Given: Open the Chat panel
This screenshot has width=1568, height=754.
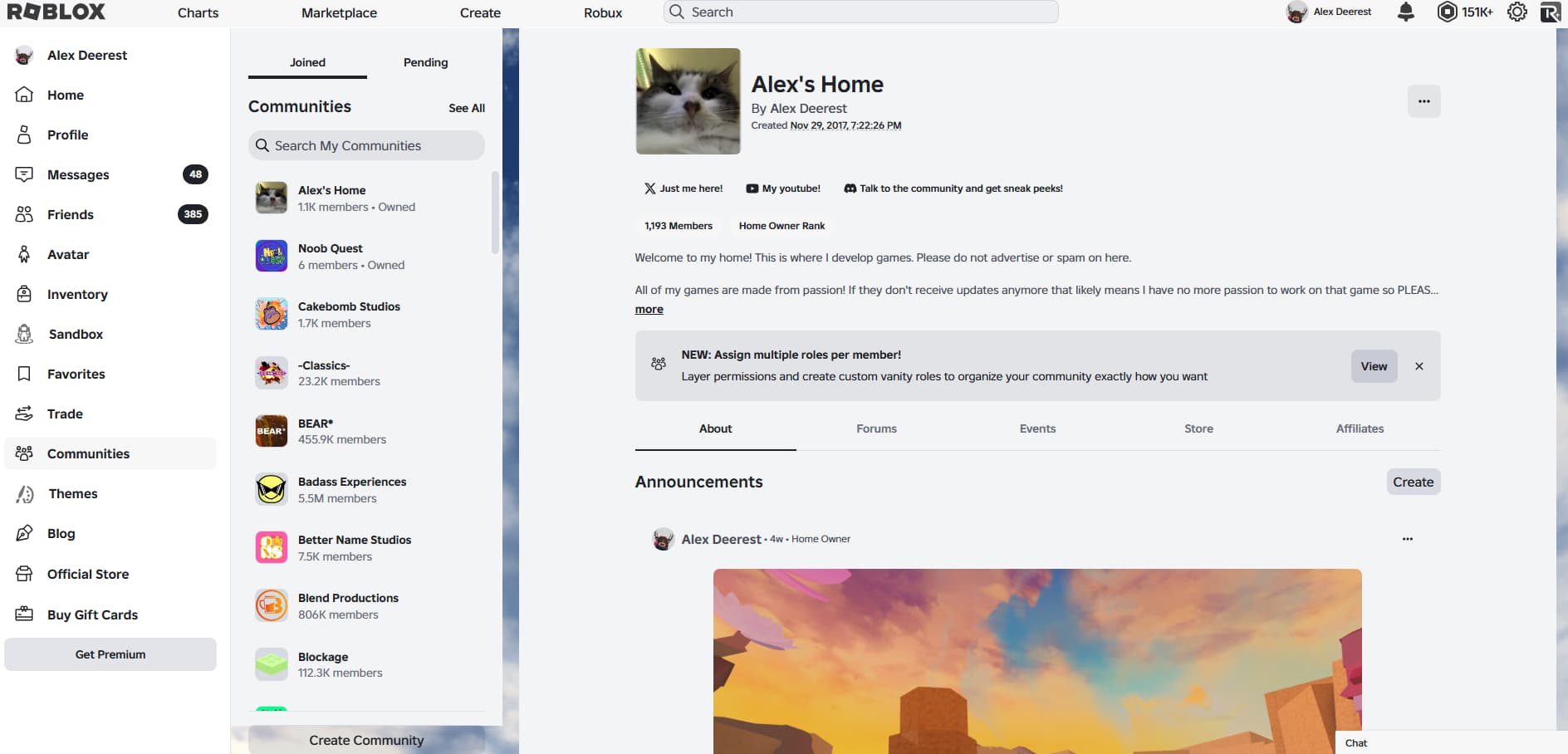Looking at the screenshot, I should 1451,743.
